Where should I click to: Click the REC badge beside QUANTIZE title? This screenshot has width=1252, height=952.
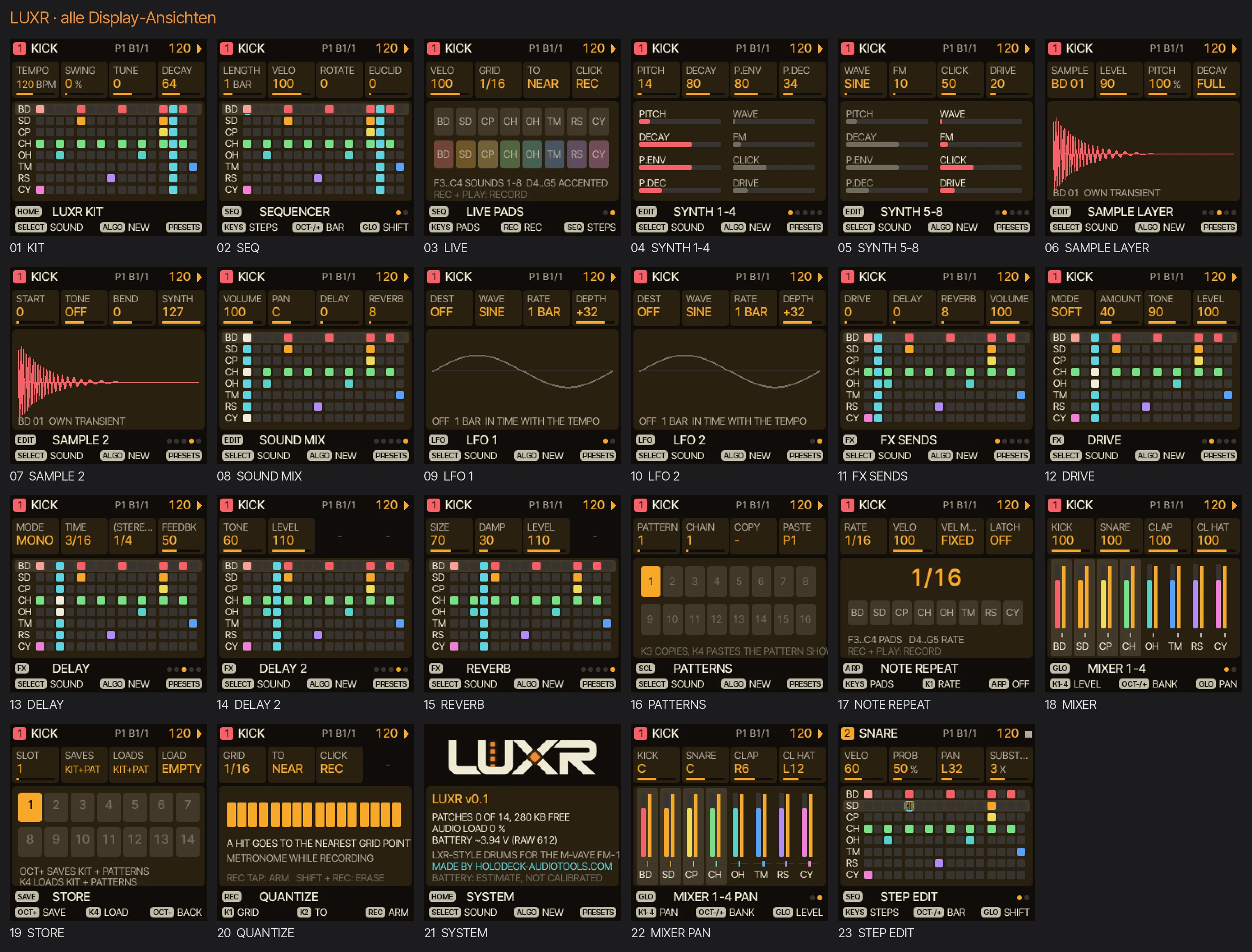tap(232, 897)
